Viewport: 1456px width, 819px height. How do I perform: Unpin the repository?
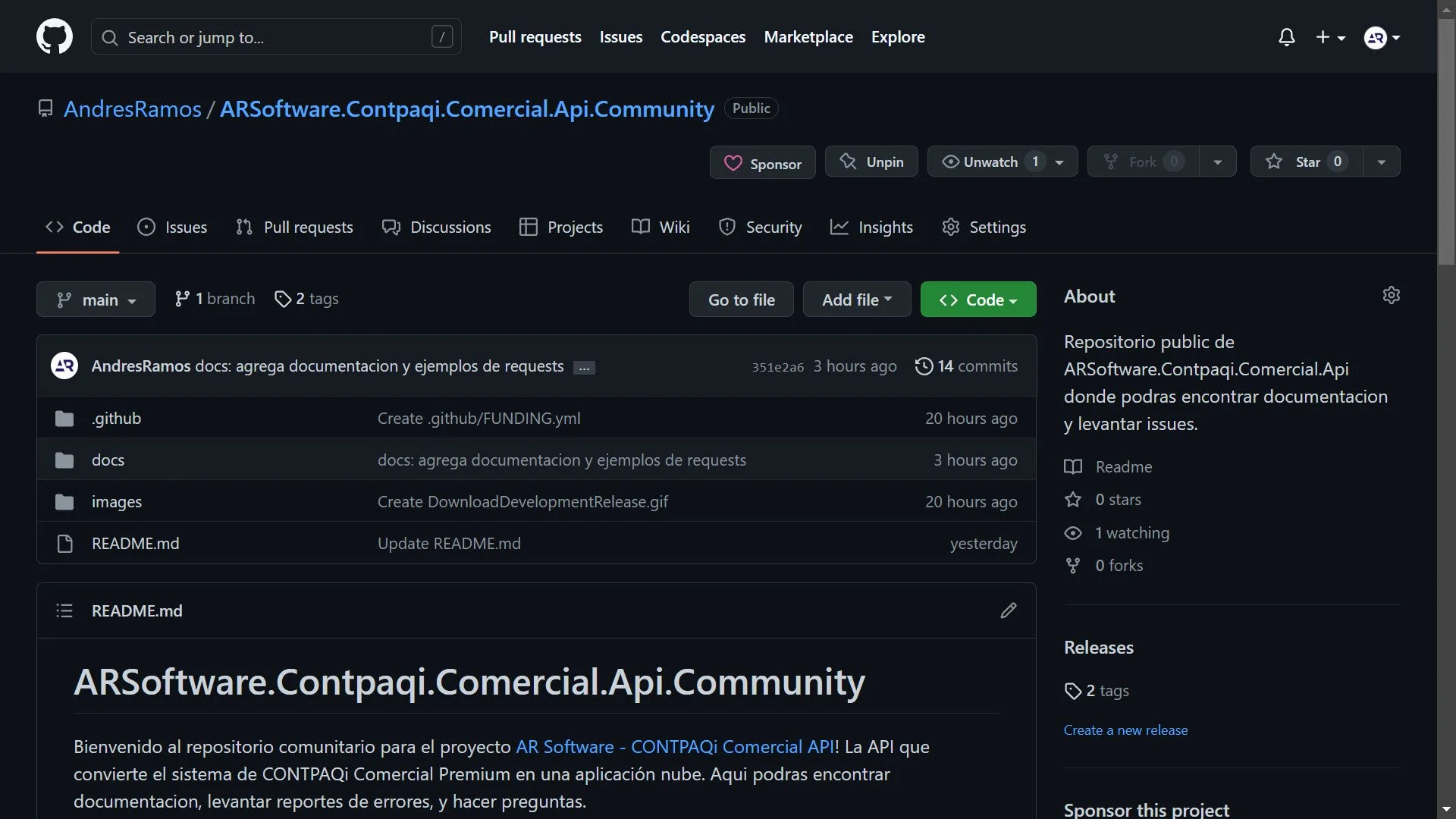(x=871, y=161)
